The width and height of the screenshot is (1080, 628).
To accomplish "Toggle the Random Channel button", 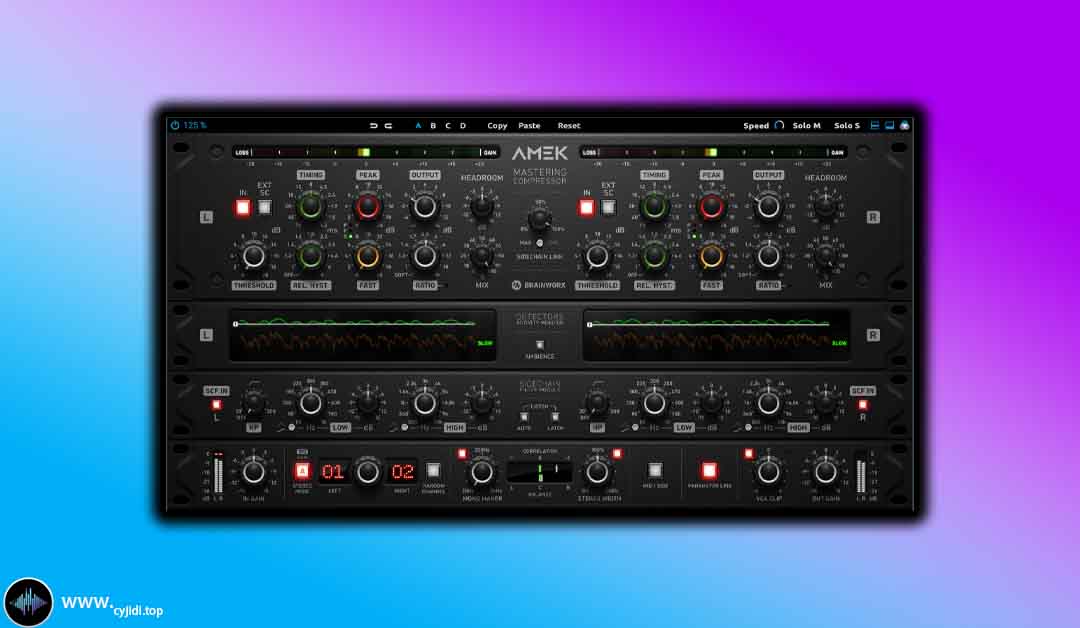I will pyautogui.click(x=433, y=470).
